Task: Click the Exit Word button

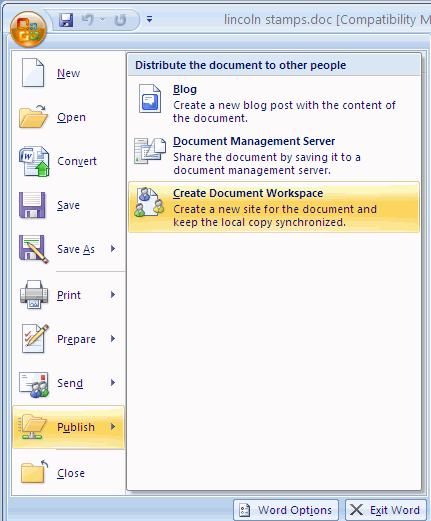Action: [x=386, y=510]
